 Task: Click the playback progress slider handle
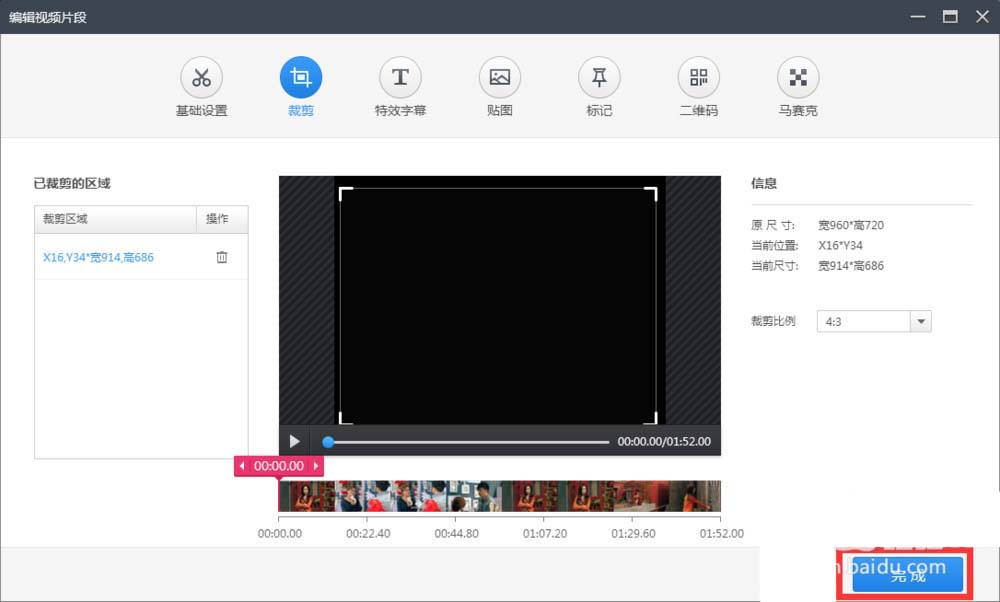[328, 441]
